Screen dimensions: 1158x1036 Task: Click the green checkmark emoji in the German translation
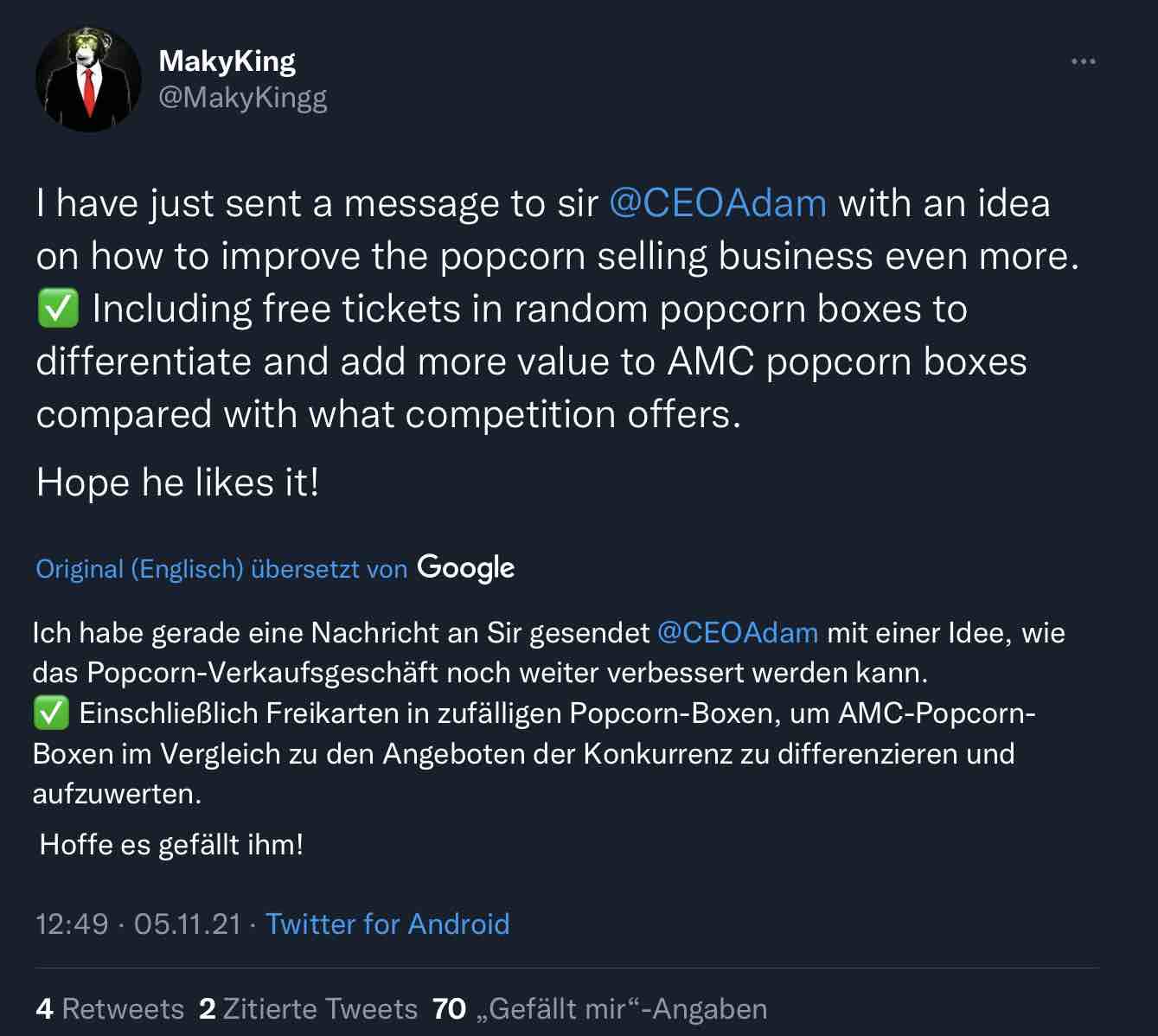click(x=53, y=713)
